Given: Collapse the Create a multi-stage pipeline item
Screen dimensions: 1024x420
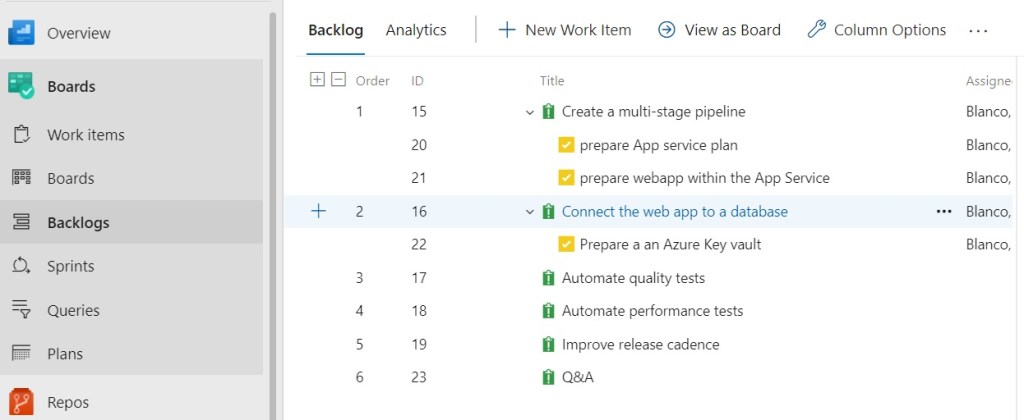Looking at the screenshot, I should pyautogui.click(x=530, y=112).
